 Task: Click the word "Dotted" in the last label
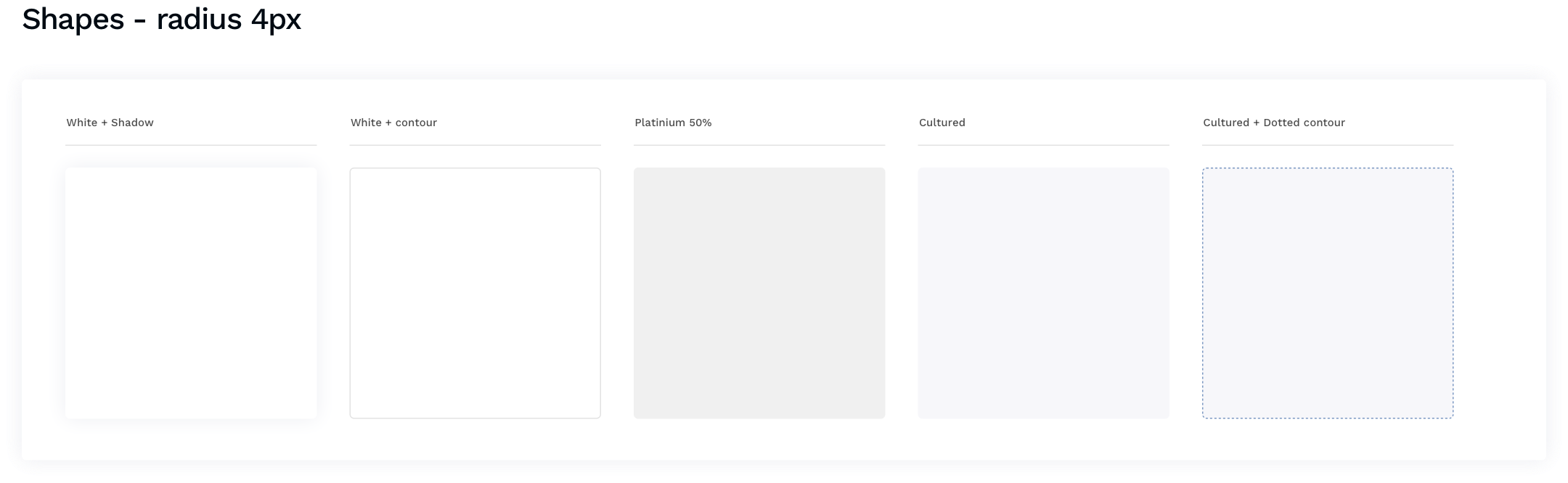(x=1283, y=123)
